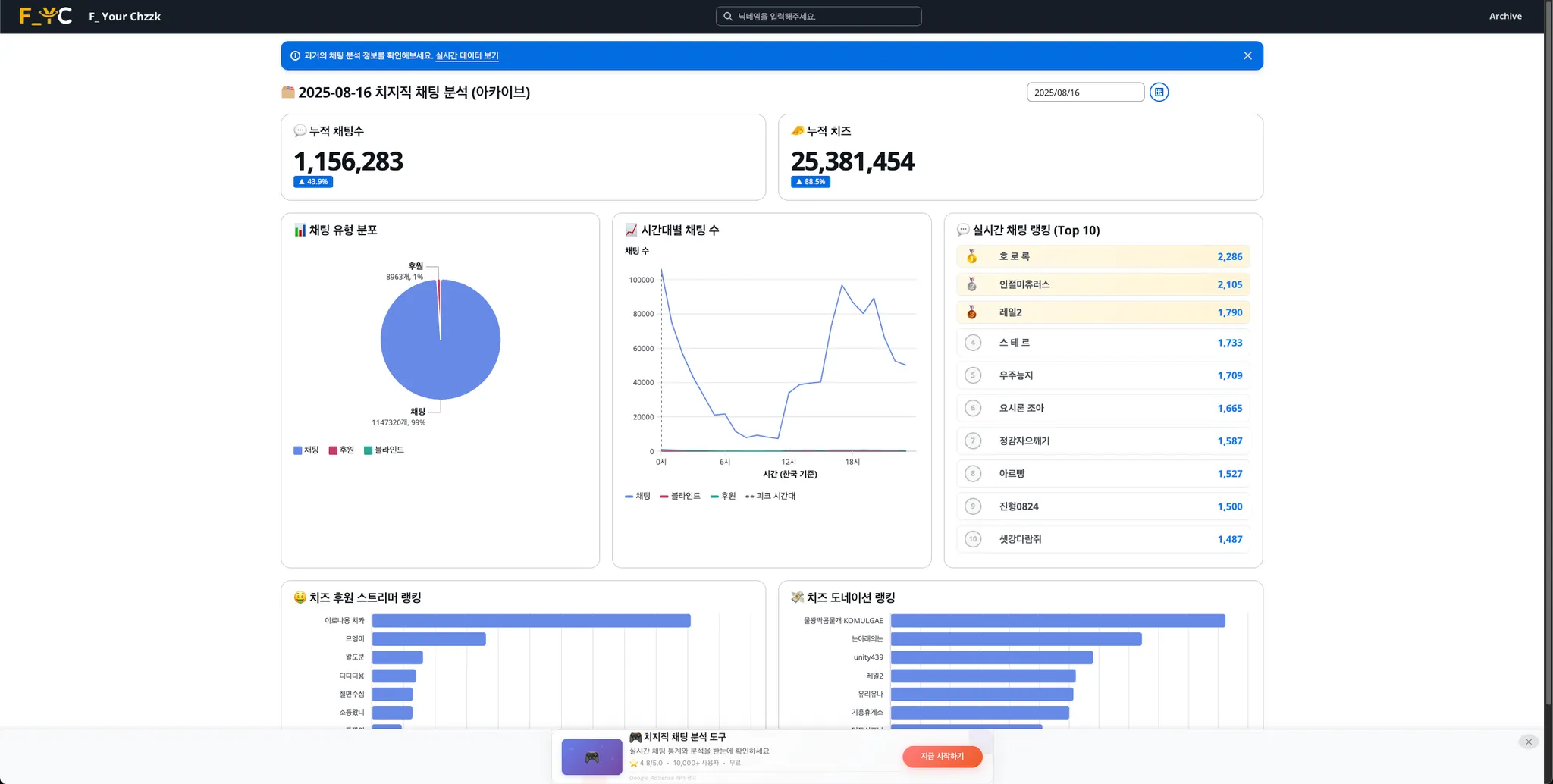The height and width of the screenshot is (784, 1553).
Task: Toggle 블라인드 legend in pie chart
Action: 384,450
